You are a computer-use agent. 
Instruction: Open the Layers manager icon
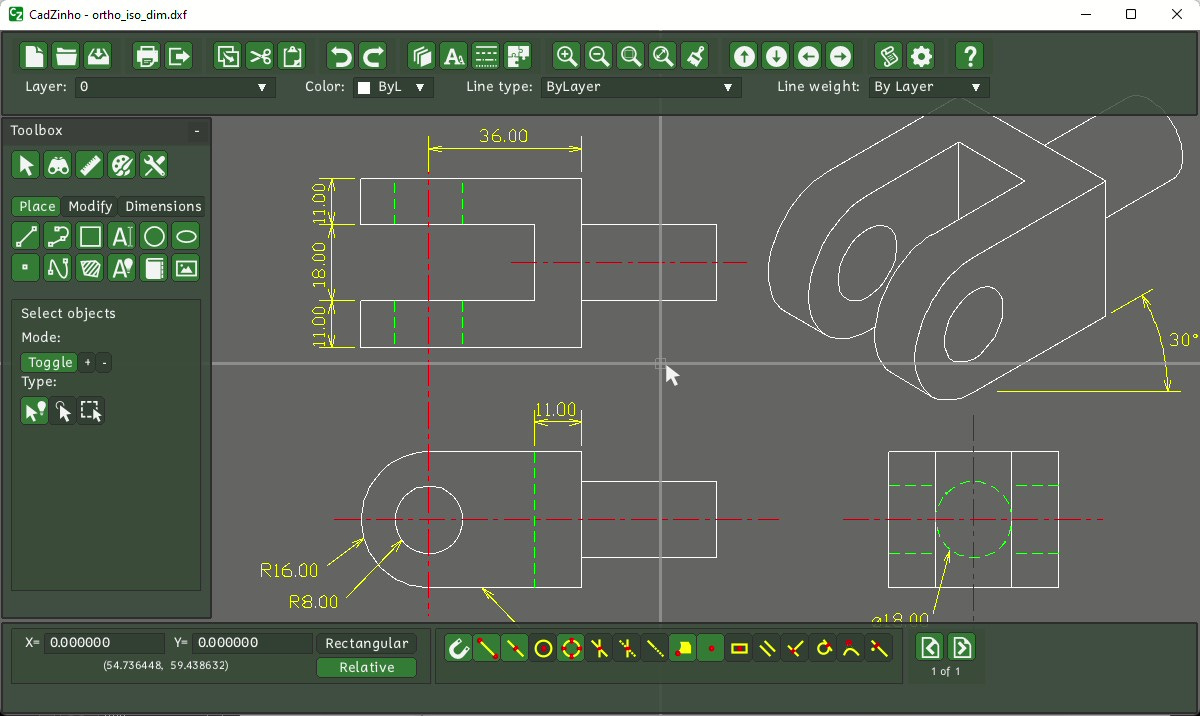(x=422, y=56)
